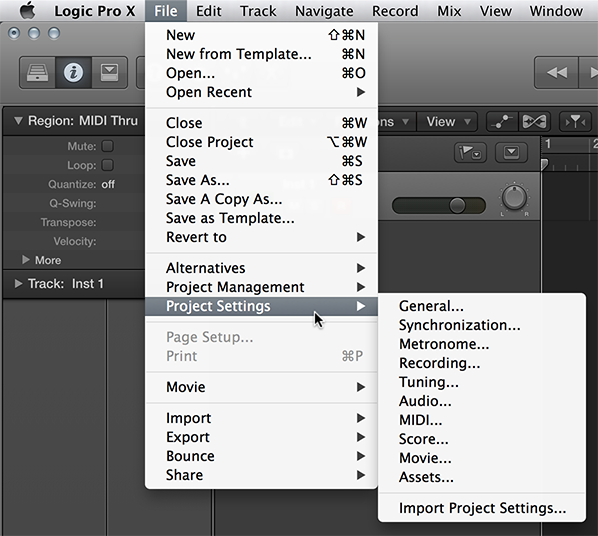
Task: Open Assets... project settings
Action: pos(482,477)
